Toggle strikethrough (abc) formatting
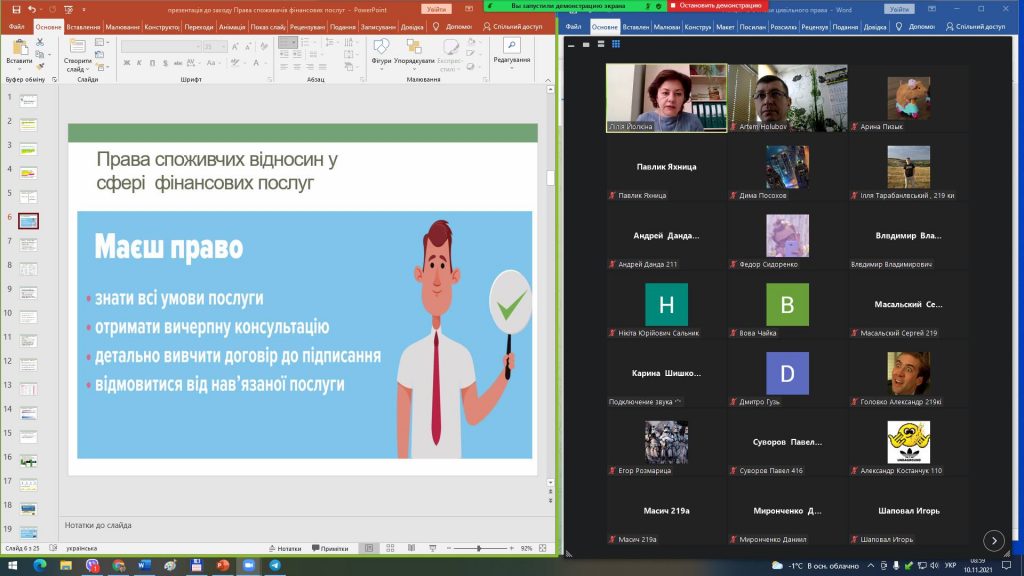Image resolution: width=1024 pixels, height=576 pixels. point(178,63)
